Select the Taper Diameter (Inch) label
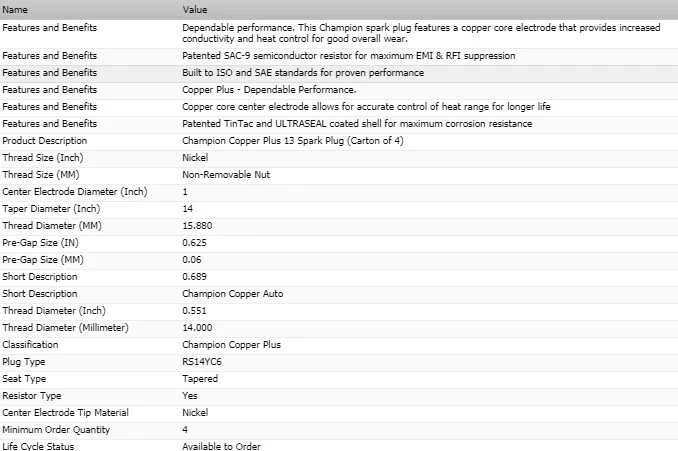 click(51, 208)
